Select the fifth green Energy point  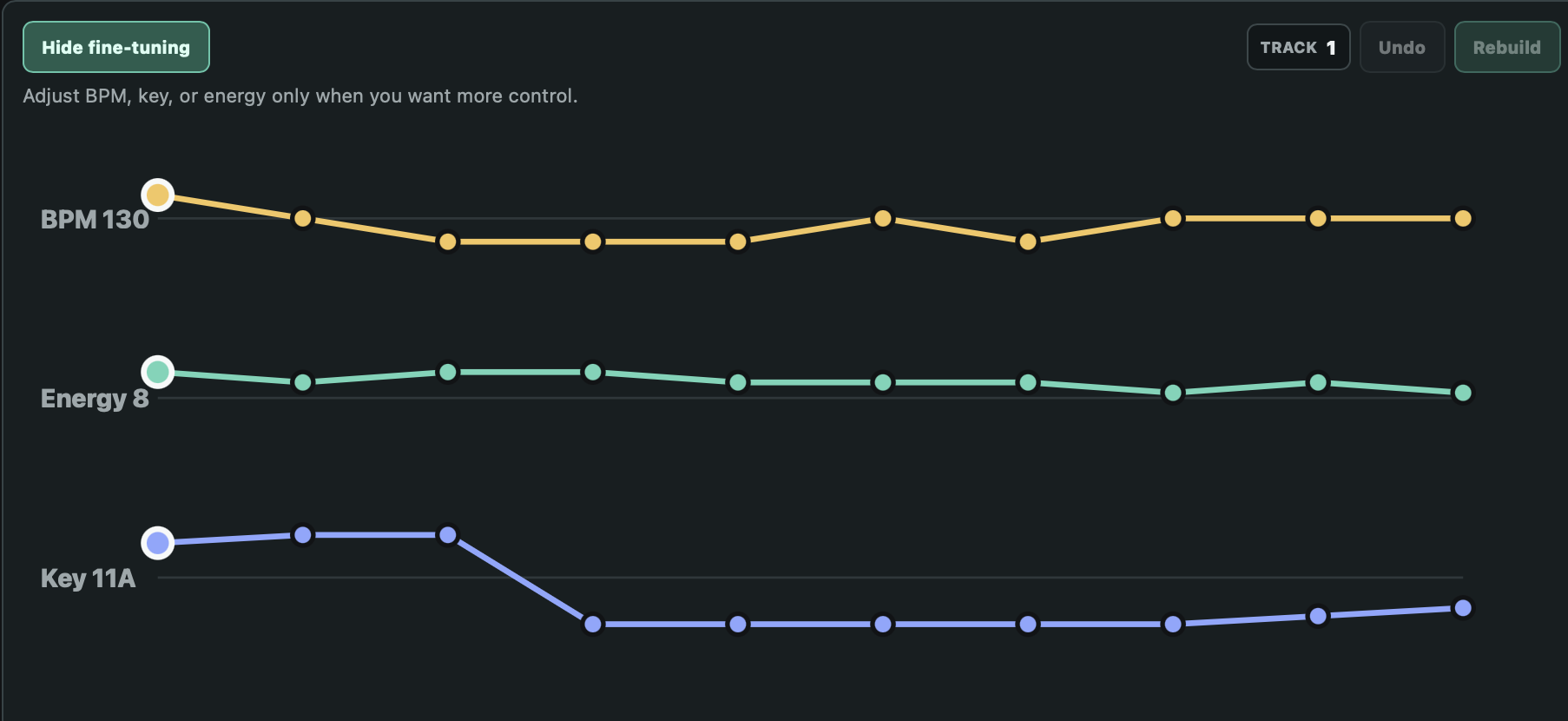click(738, 382)
